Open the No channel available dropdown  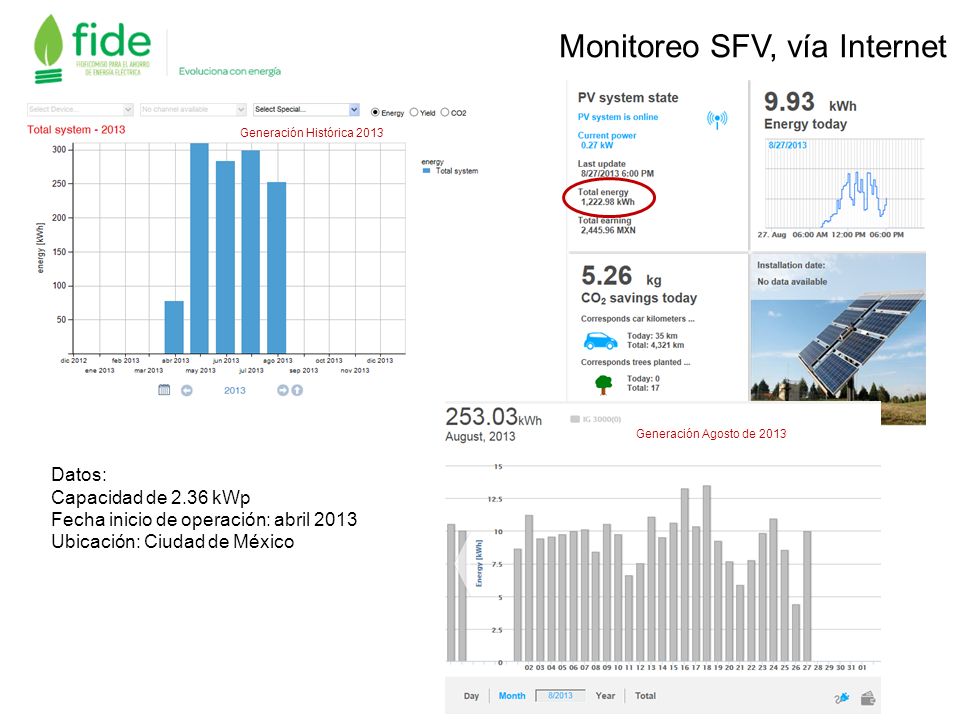(193, 109)
